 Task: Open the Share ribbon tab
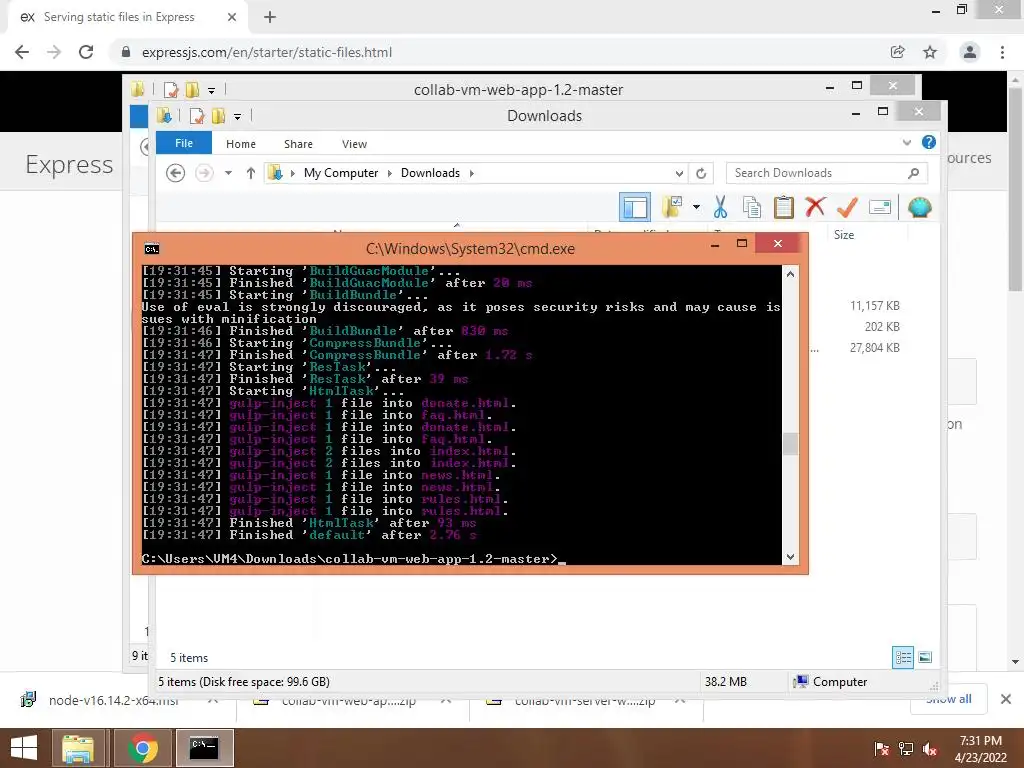tap(298, 144)
